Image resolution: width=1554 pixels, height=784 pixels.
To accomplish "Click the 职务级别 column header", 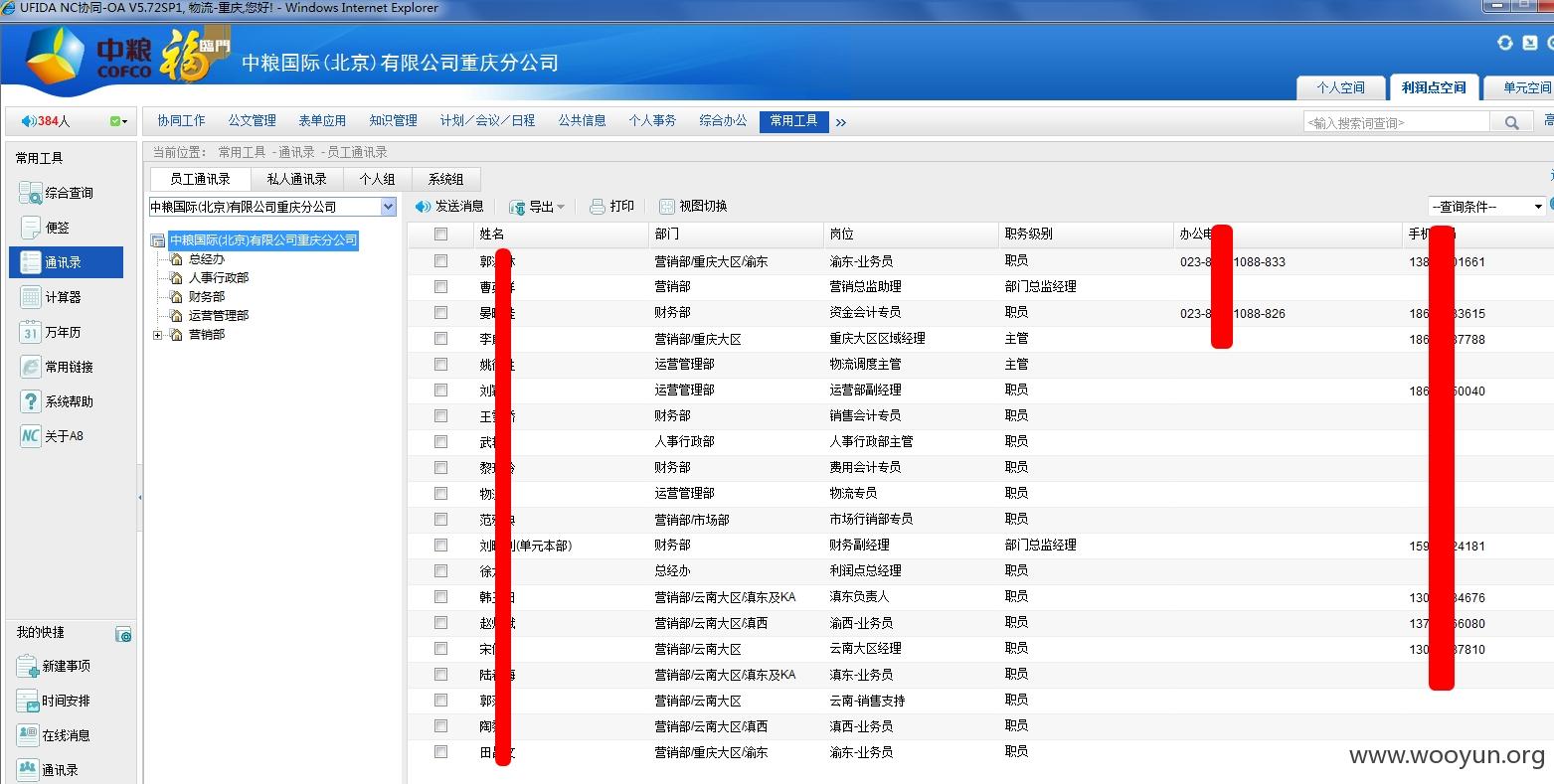I will pos(1085,235).
